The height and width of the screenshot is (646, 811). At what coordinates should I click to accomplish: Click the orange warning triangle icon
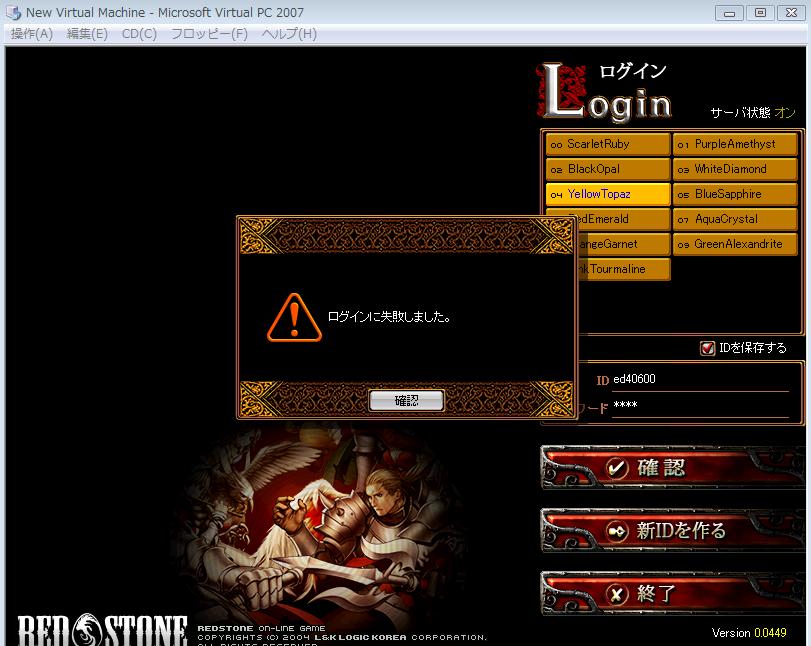tap(294, 318)
